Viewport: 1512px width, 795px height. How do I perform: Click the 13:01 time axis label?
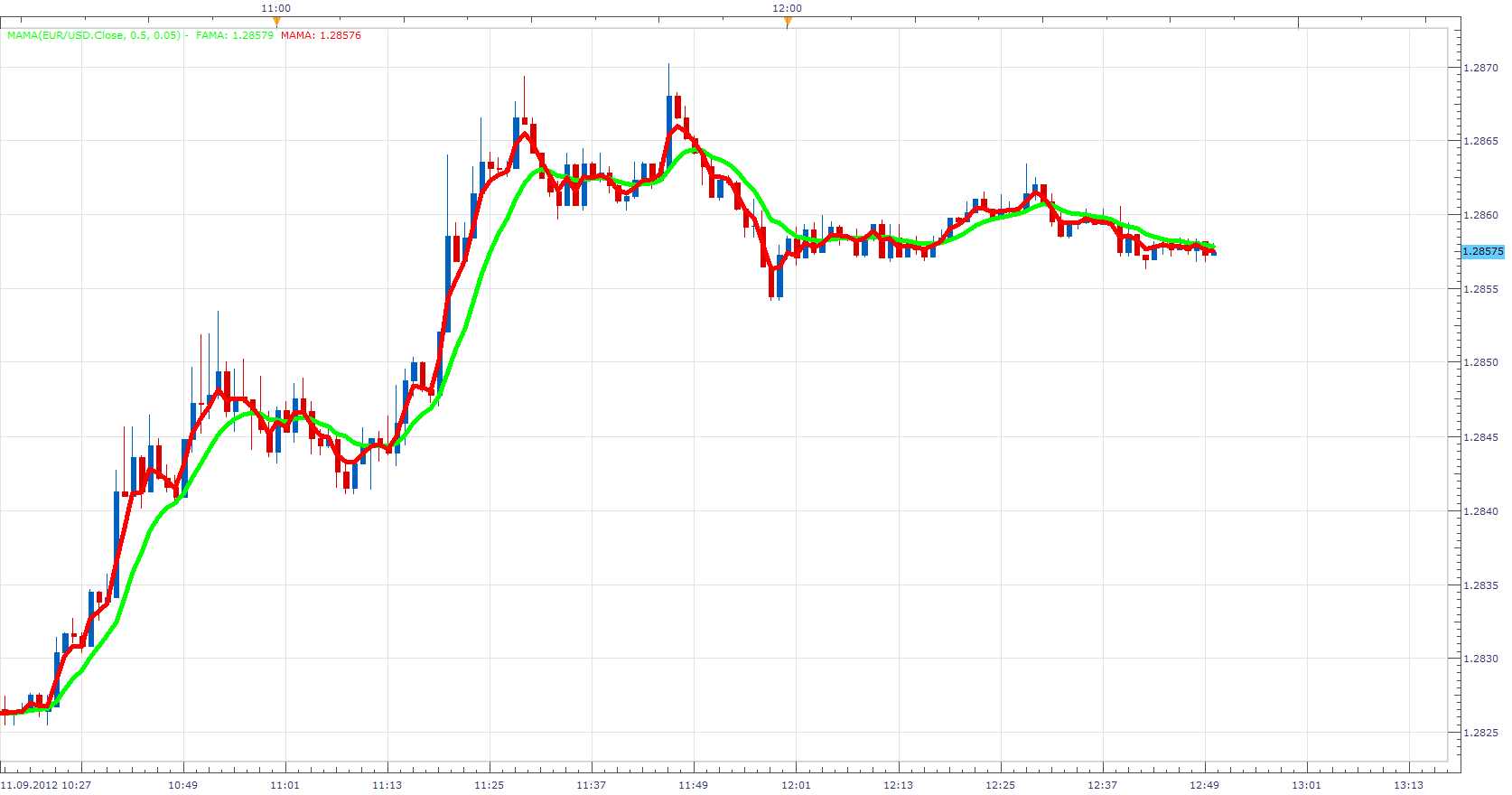tap(1306, 785)
